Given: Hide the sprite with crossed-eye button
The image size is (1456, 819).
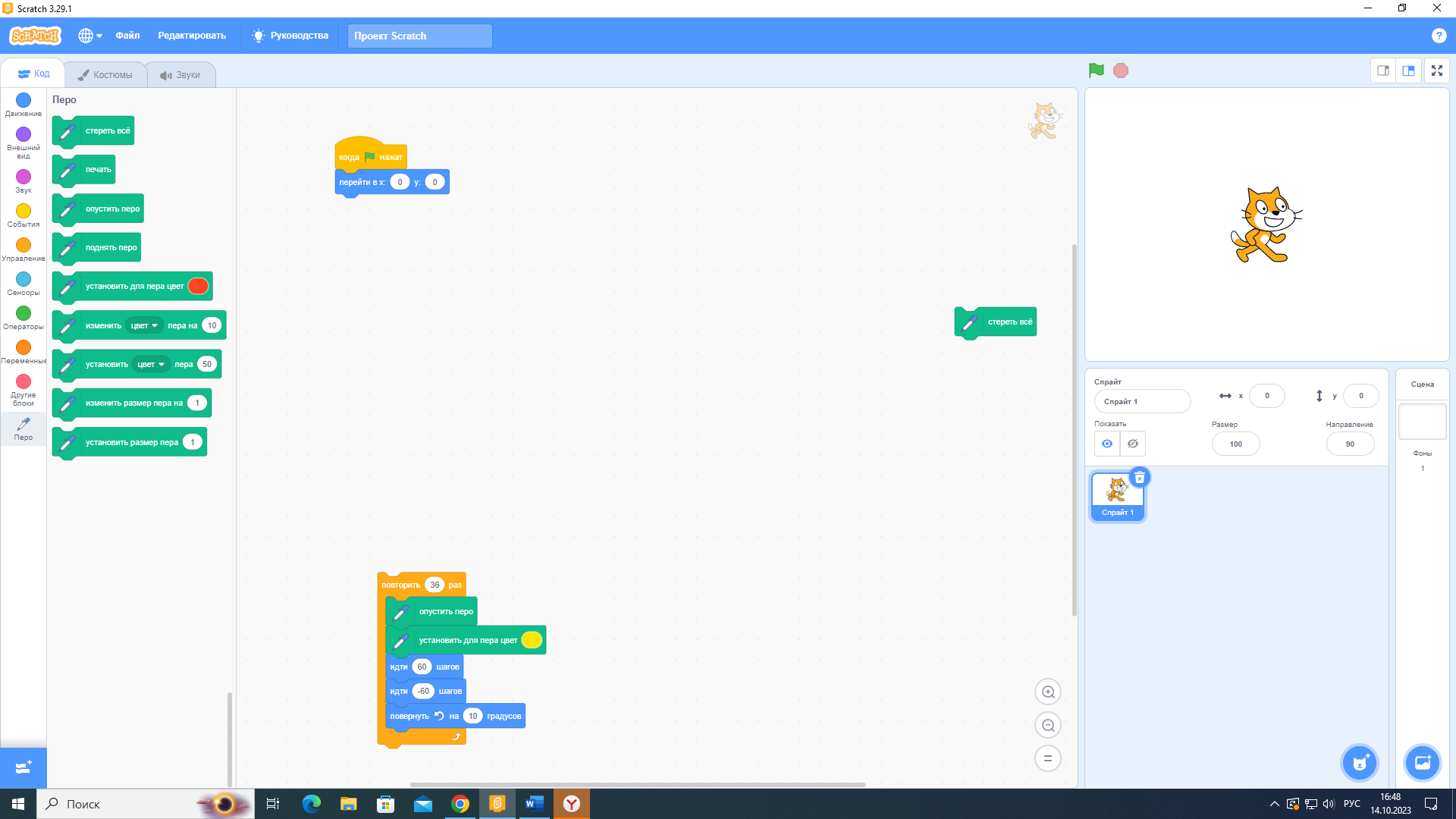Looking at the screenshot, I should click(1133, 444).
